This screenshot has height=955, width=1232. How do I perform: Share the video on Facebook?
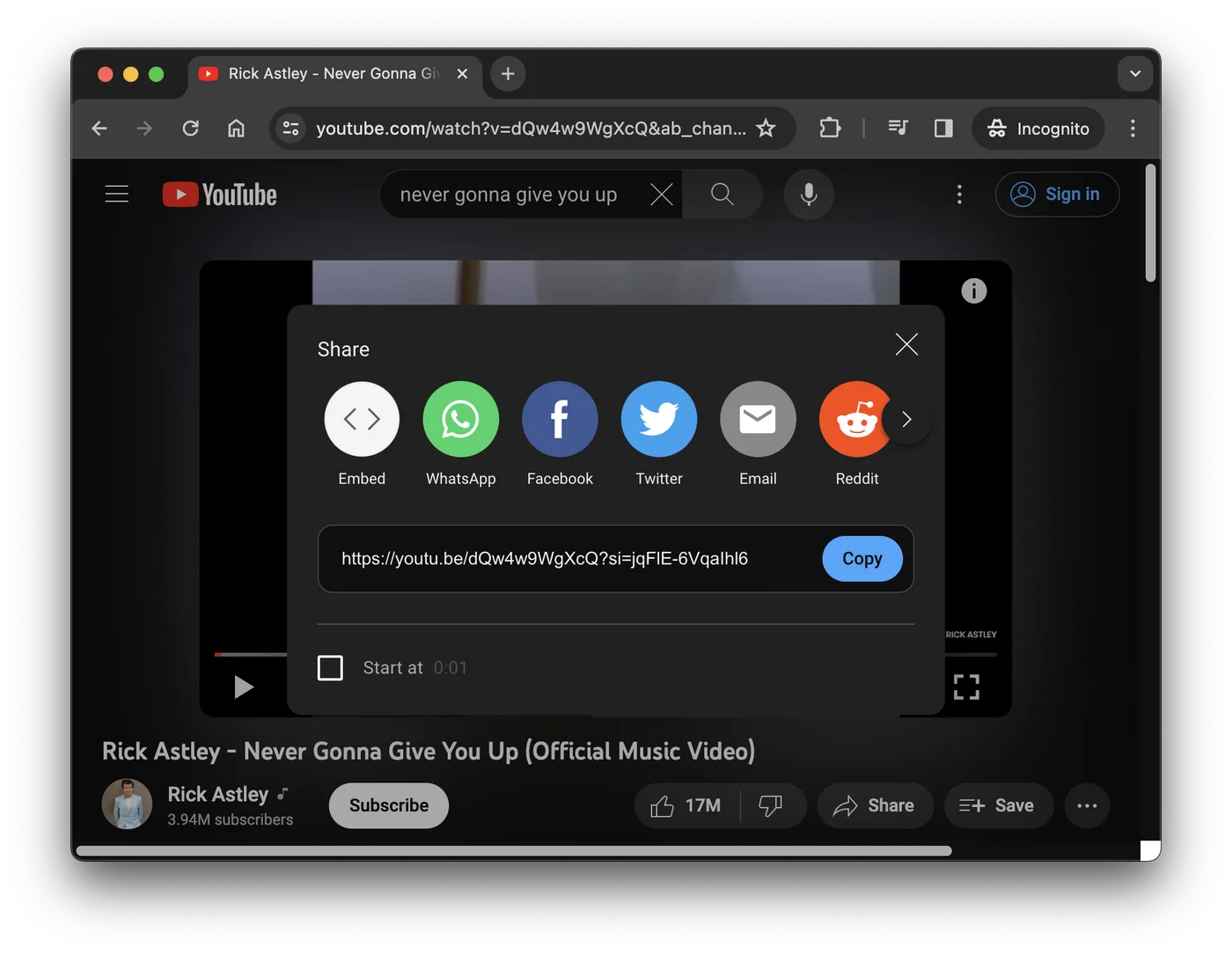560,420
